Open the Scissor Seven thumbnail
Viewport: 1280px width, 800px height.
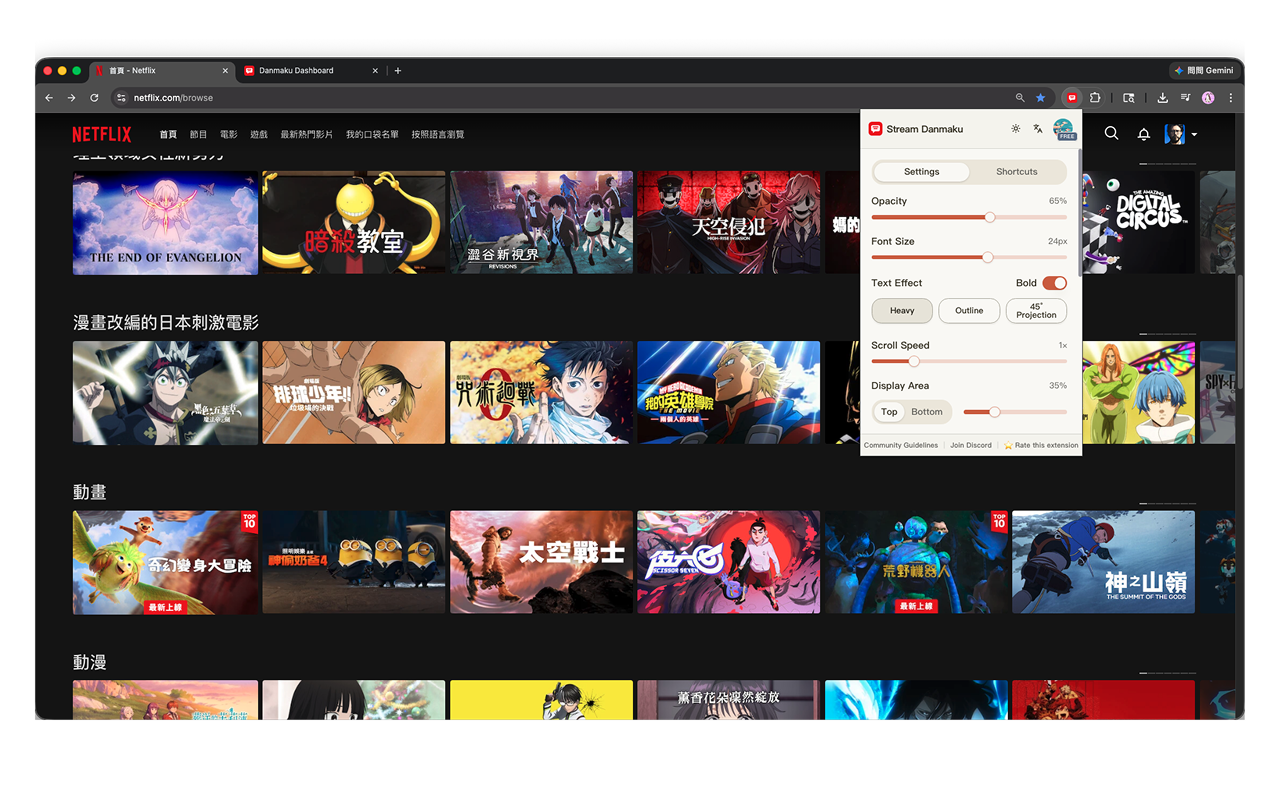coord(729,562)
